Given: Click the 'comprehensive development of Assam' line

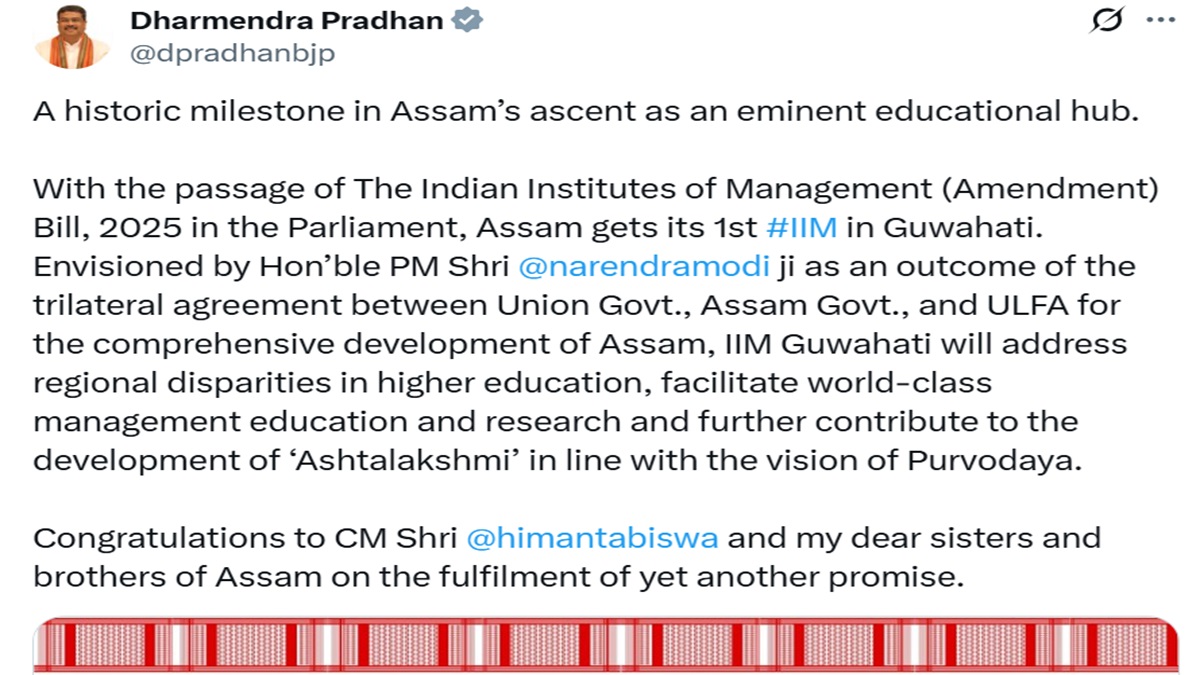Looking at the screenshot, I should [580, 345].
